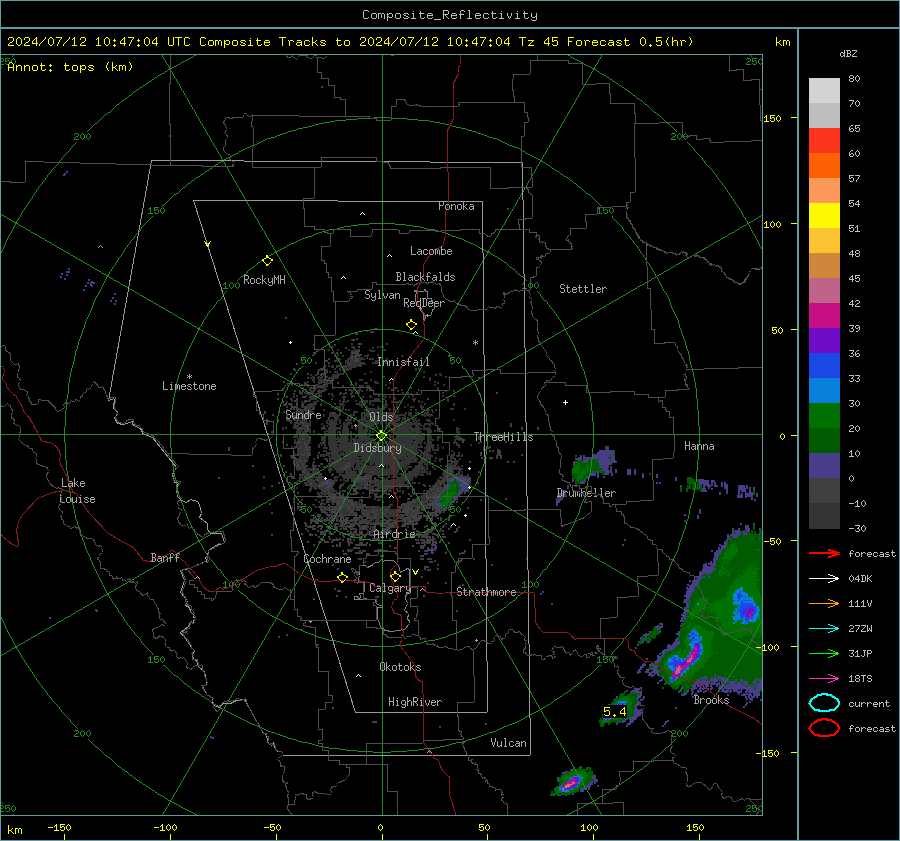Click the Lake Louise label
900x841 pixels.
click(77, 491)
